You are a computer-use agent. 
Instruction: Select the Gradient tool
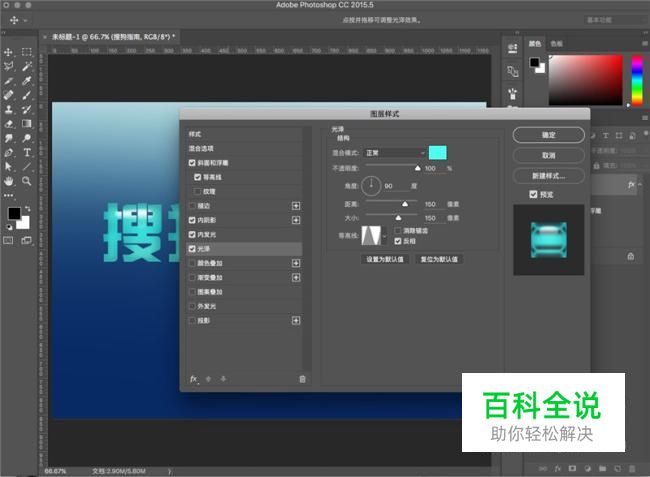27,123
